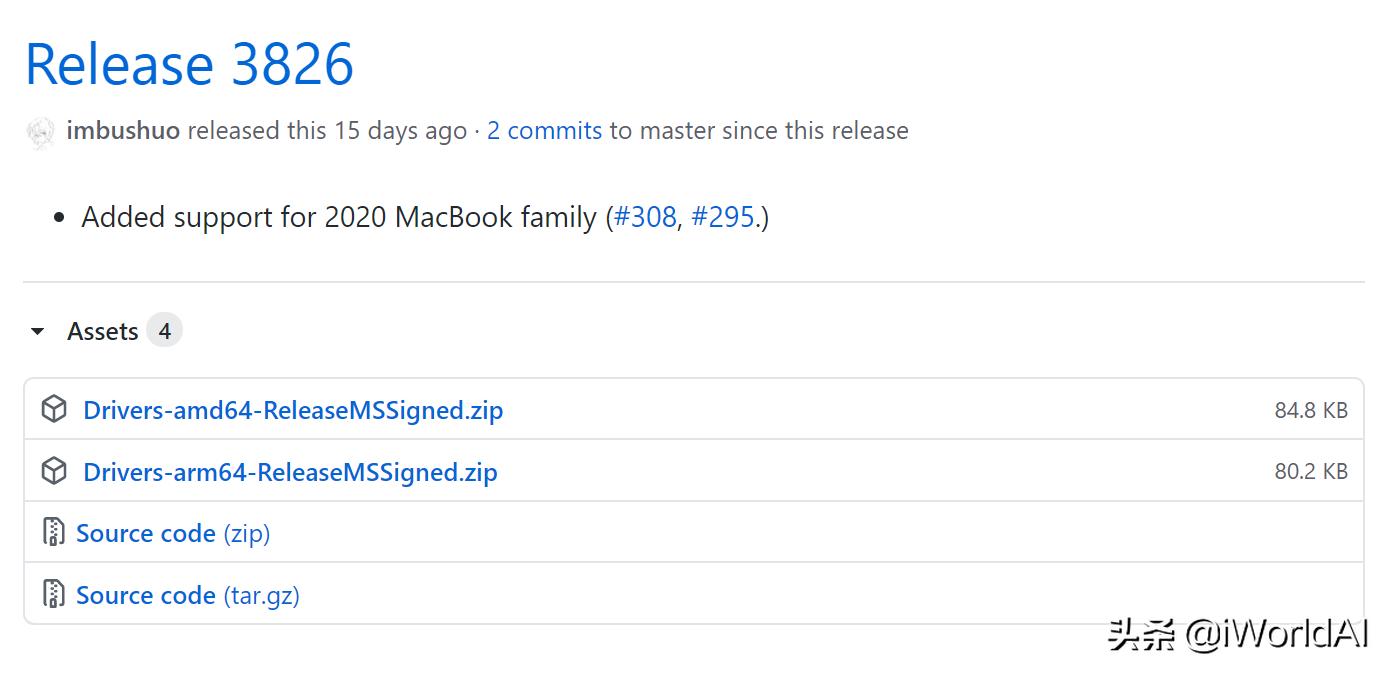Screen dimensions: 1389x673
Task: Open the Release 3826 title link
Action: (x=189, y=64)
